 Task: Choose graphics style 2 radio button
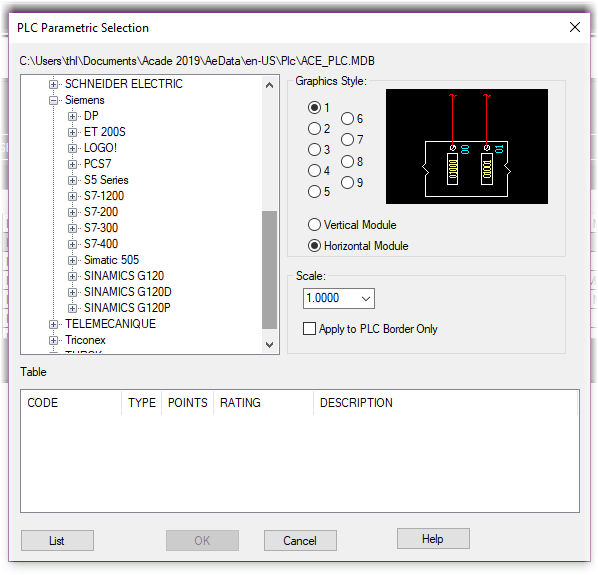coord(314,128)
